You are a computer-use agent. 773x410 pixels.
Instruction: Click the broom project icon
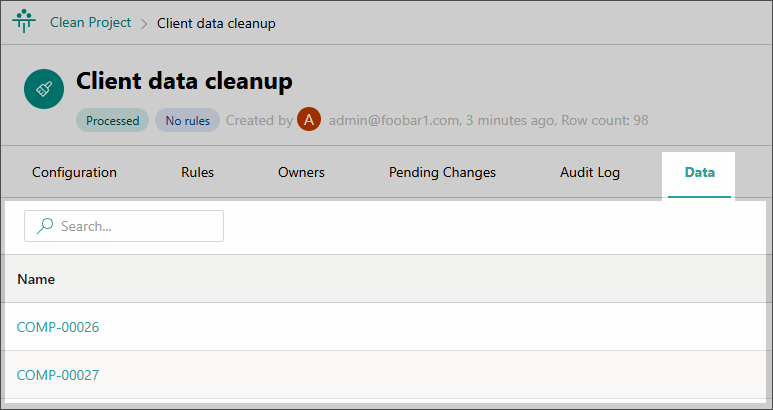(x=45, y=90)
